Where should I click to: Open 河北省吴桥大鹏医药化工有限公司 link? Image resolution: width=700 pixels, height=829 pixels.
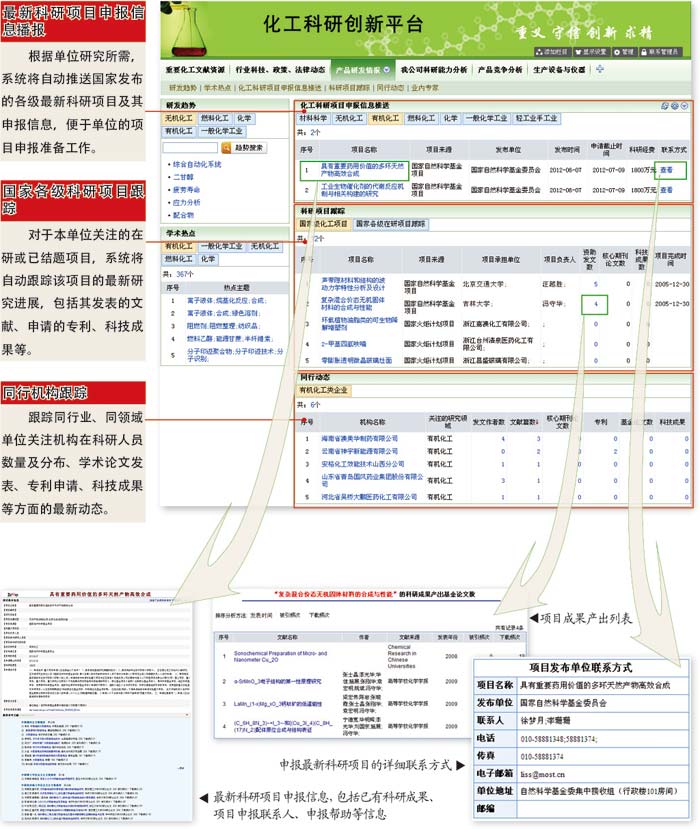(x=369, y=498)
